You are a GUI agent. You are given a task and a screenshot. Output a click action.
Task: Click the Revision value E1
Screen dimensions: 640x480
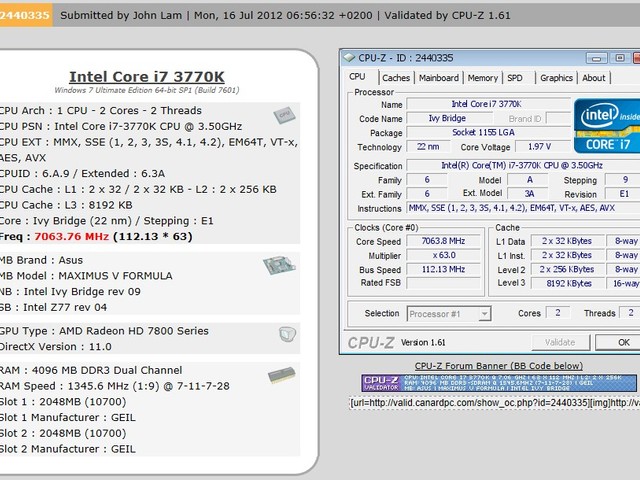(x=622, y=194)
